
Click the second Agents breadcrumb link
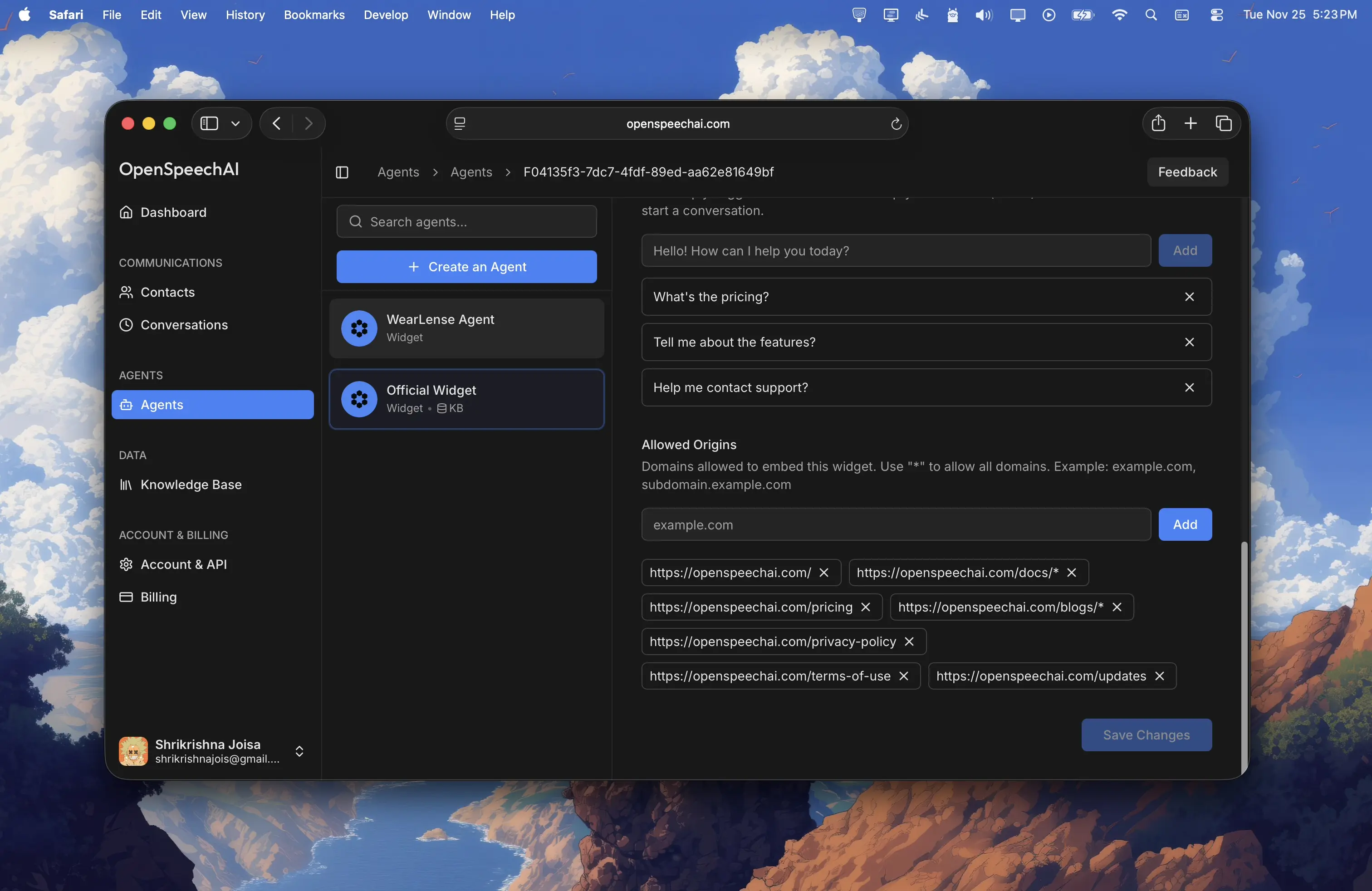pos(471,172)
